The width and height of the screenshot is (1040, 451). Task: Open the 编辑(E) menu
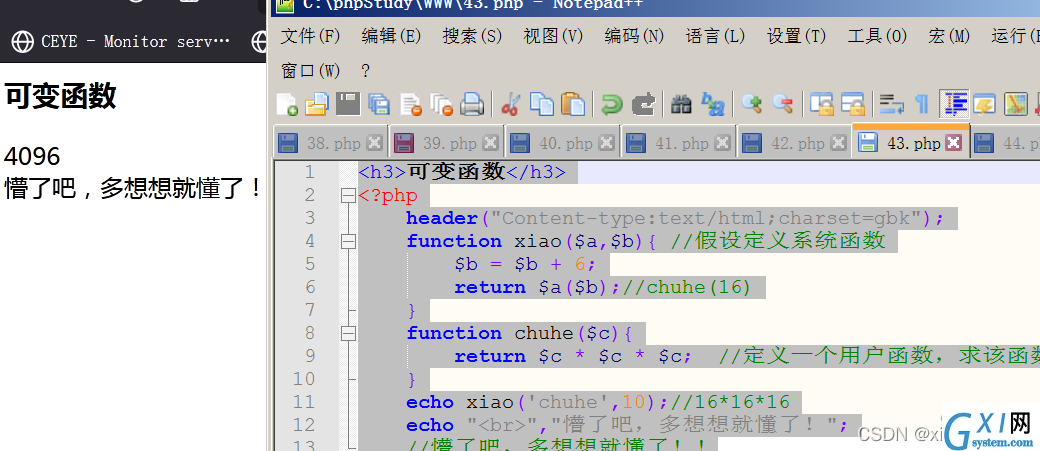click(391, 36)
